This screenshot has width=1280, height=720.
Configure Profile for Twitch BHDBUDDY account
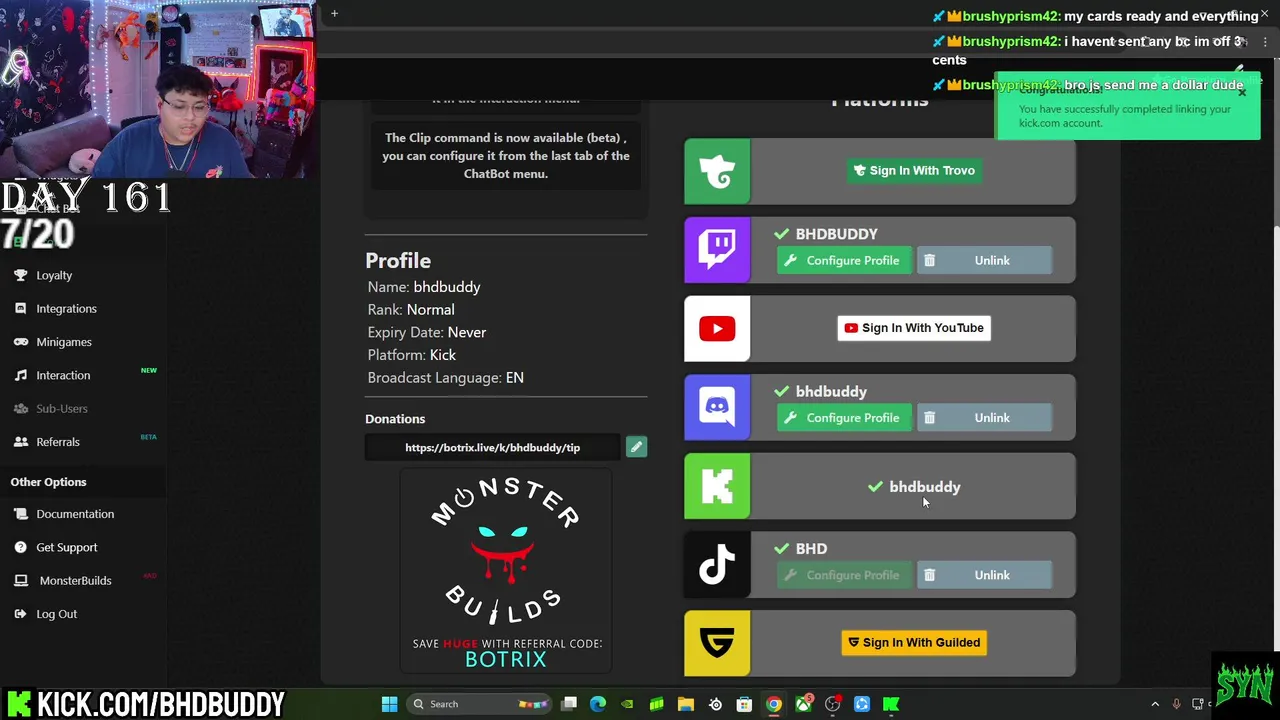tap(844, 260)
